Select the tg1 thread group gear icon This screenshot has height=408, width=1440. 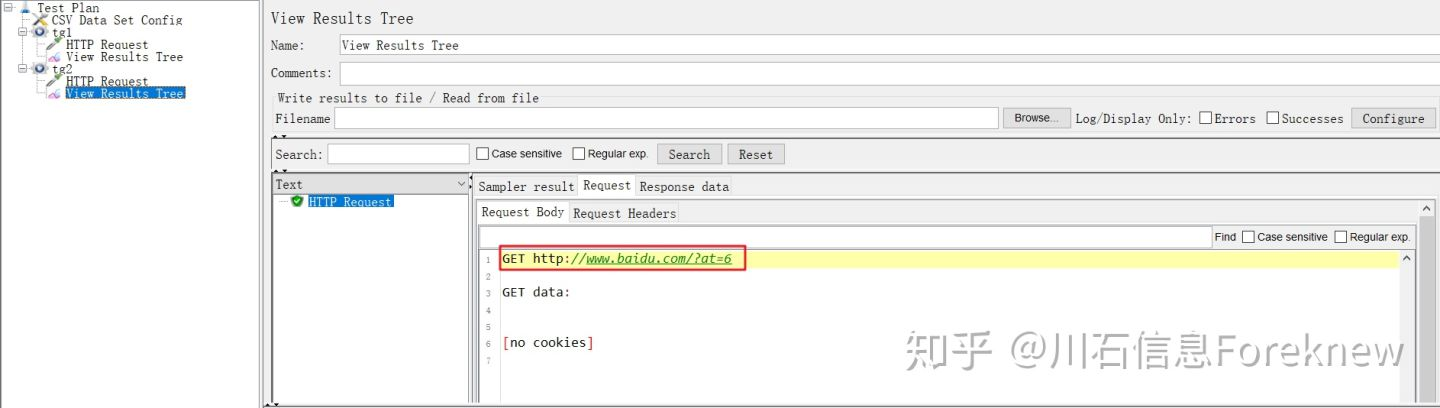[x=40, y=32]
